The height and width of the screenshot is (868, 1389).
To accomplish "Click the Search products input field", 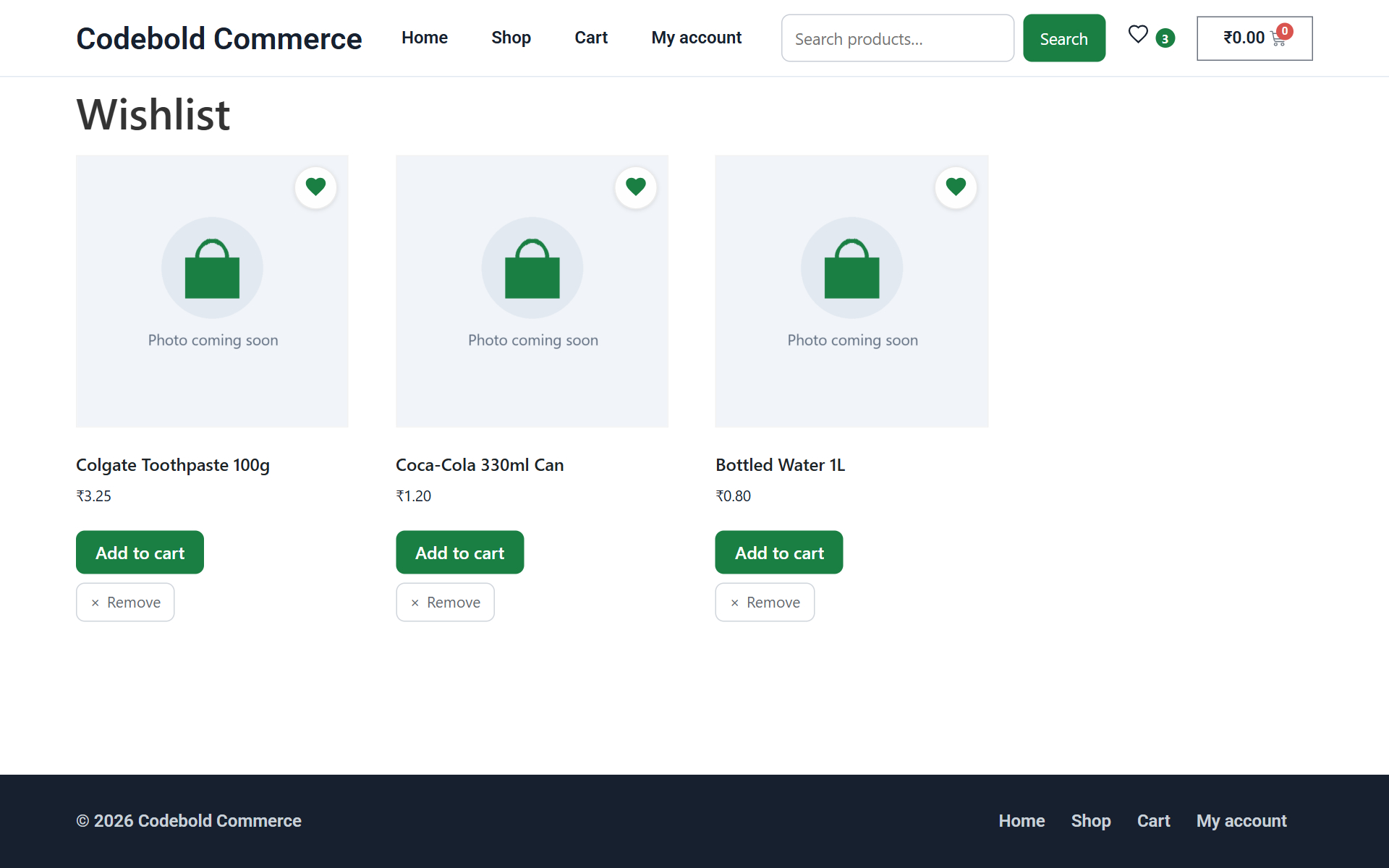I will 898,38.
